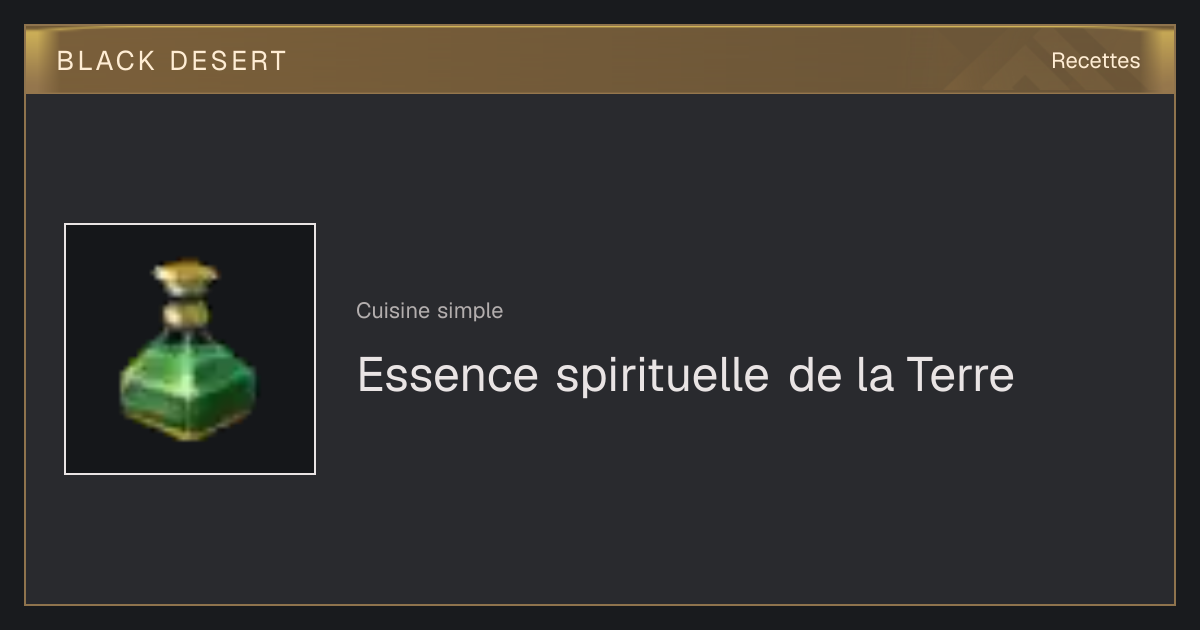The image size is (1200, 630).
Task: Click the word simple in the category label
Action: [469, 312]
